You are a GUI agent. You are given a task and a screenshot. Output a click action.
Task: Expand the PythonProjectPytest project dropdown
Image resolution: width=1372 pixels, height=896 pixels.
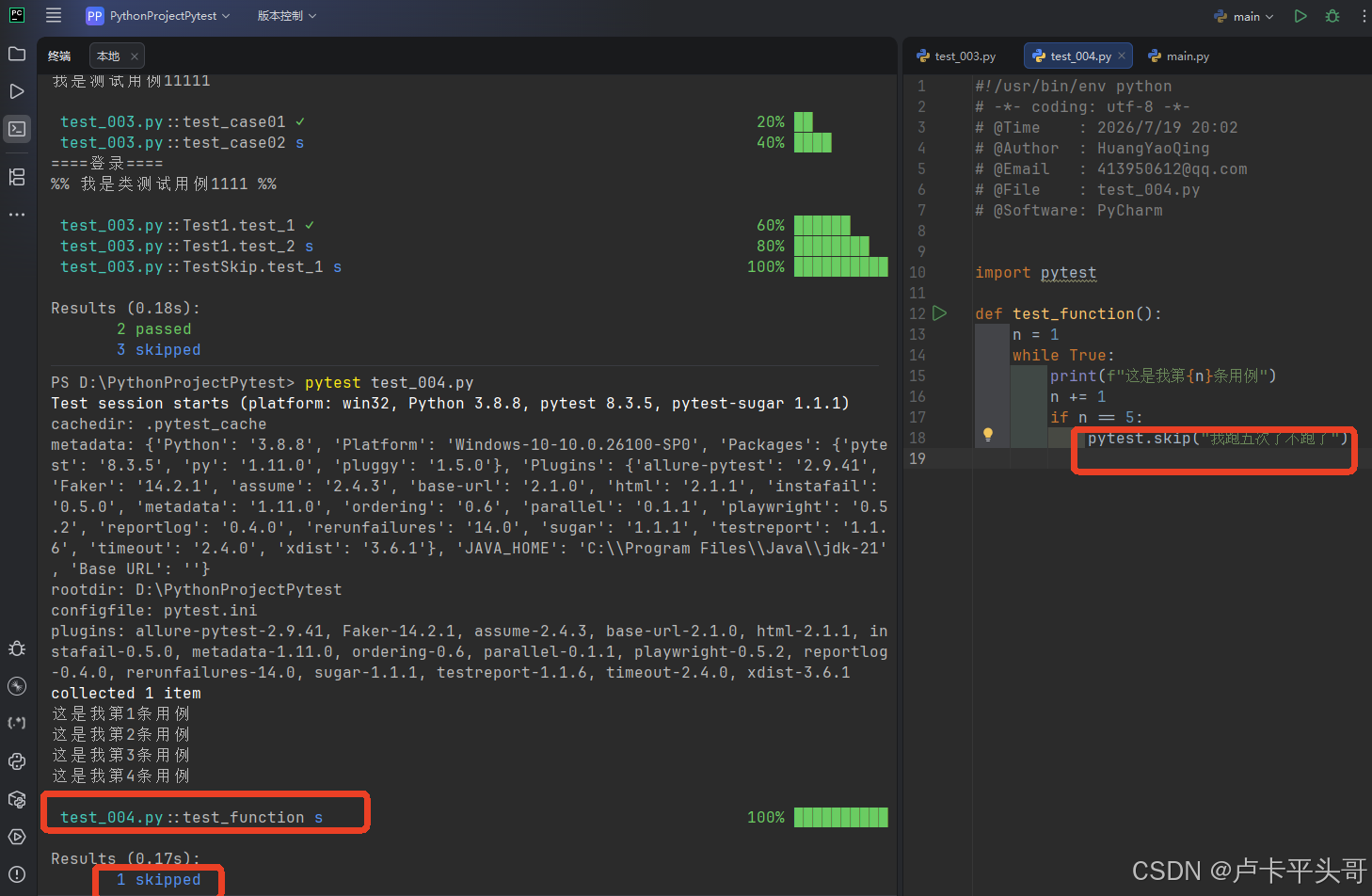click(159, 16)
